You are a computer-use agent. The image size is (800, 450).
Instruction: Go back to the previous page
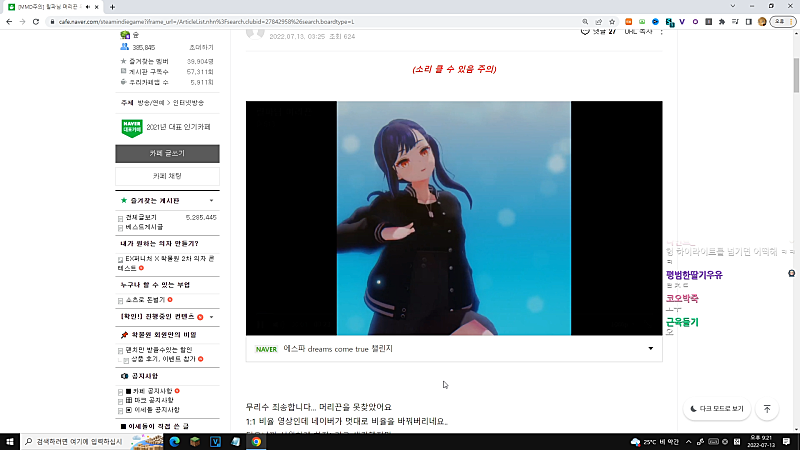pyautogui.click(x=9, y=22)
